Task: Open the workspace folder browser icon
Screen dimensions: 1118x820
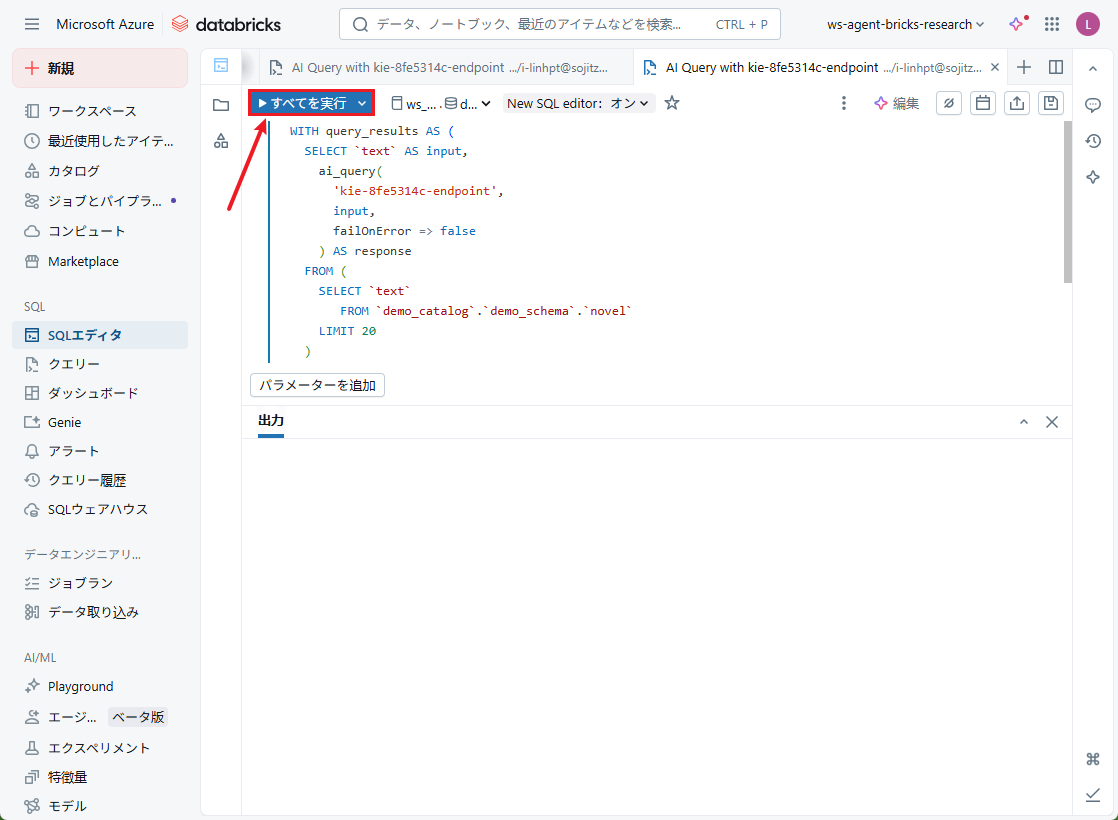Action: click(221, 105)
